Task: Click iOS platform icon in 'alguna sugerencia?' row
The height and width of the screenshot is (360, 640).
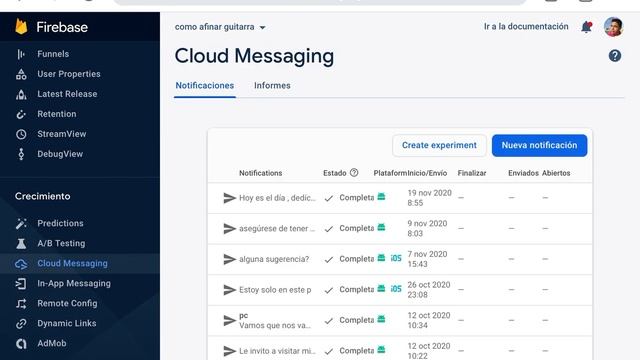Action: coord(396,258)
